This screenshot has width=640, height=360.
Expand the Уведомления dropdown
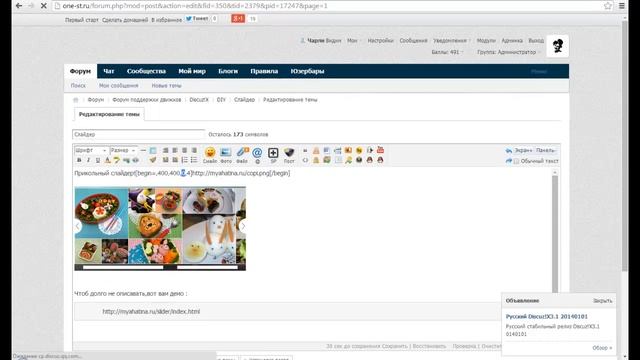pos(451,40)
